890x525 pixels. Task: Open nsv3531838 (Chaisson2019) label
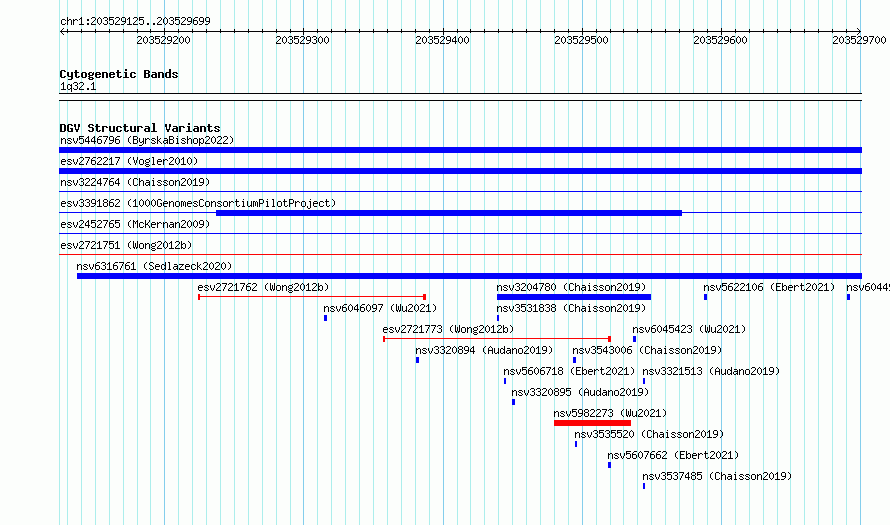click(572, 308)
